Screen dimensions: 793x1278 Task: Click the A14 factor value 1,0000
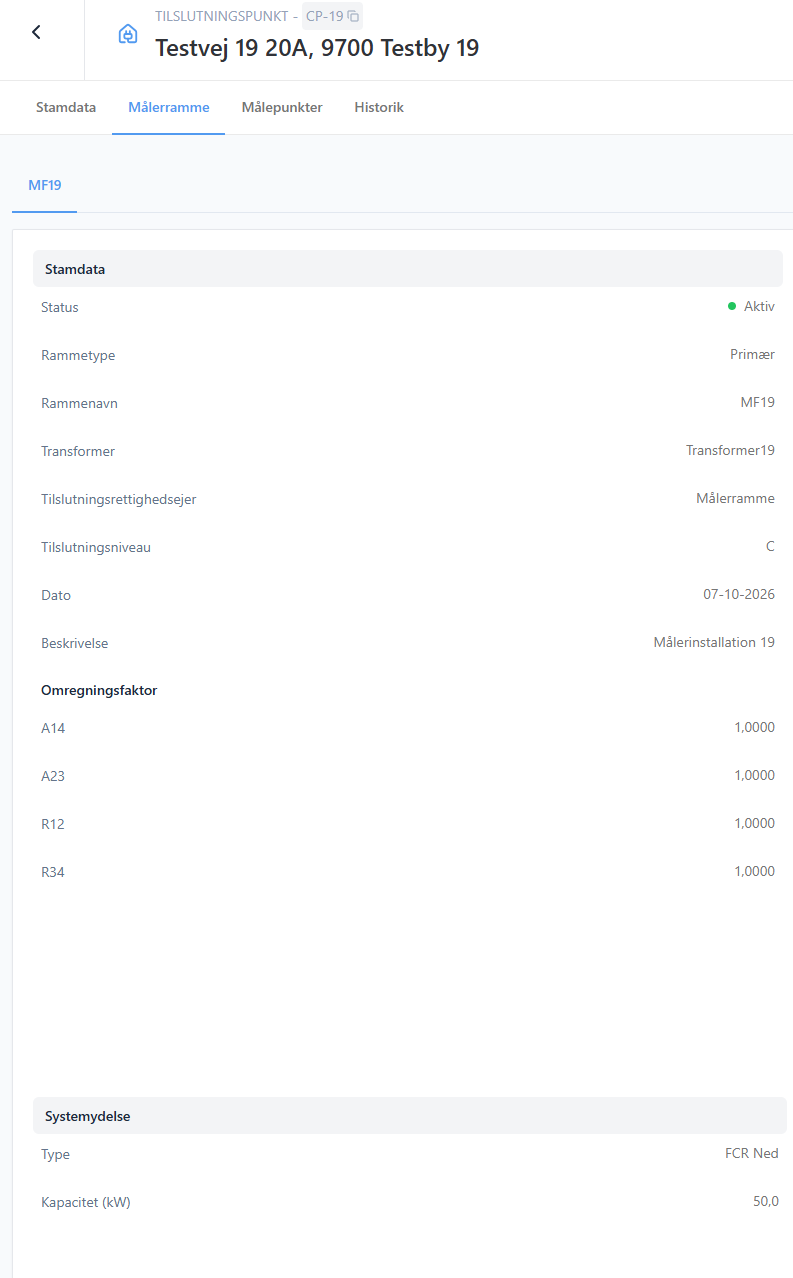755,728
